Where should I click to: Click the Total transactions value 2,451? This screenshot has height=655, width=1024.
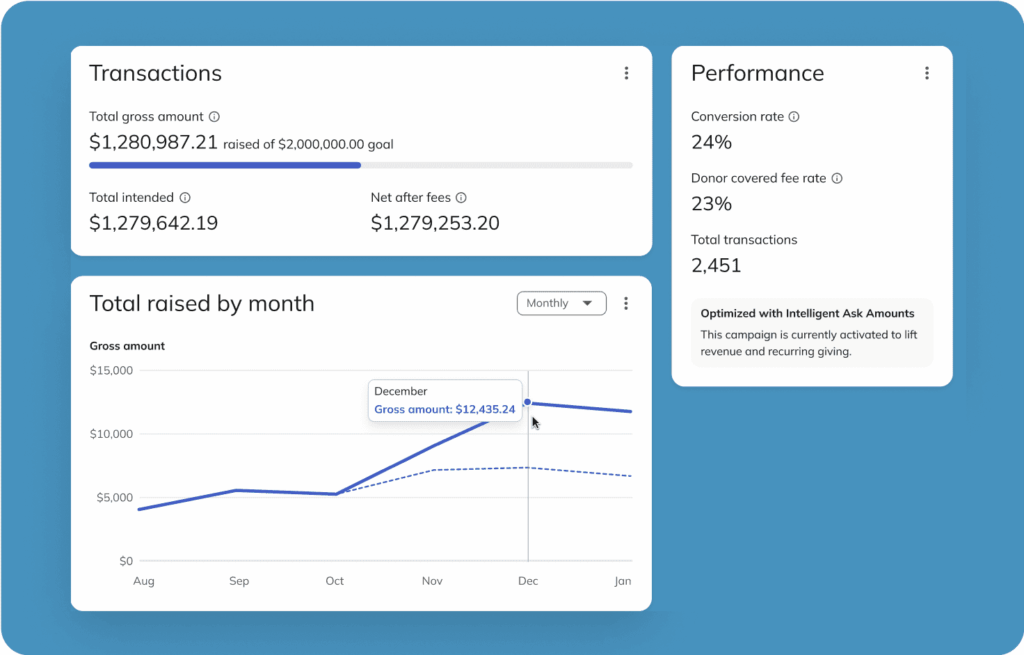(x=716, y=265)
